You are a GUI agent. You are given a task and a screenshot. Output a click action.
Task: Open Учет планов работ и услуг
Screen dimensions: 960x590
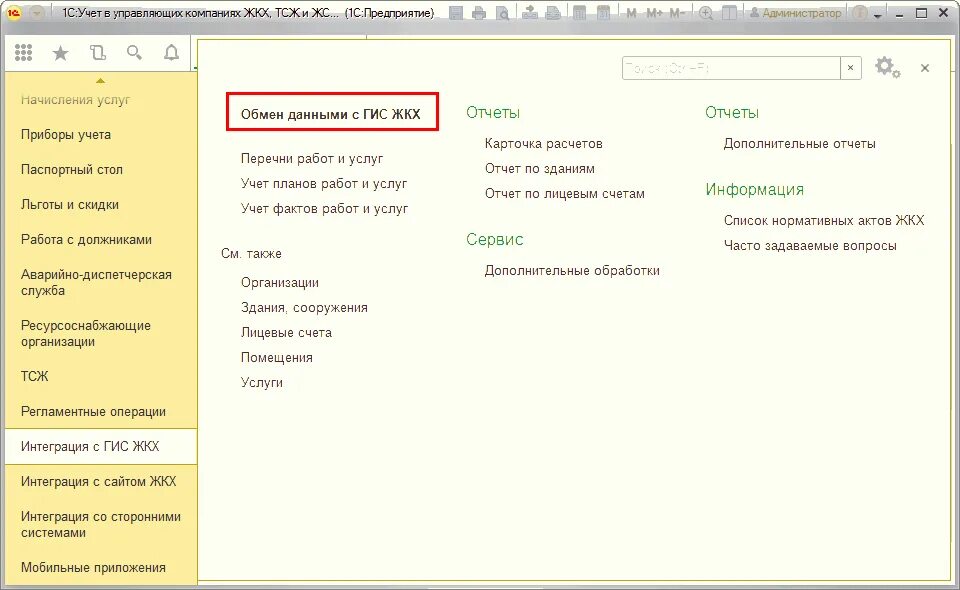(x=324, y=184)
